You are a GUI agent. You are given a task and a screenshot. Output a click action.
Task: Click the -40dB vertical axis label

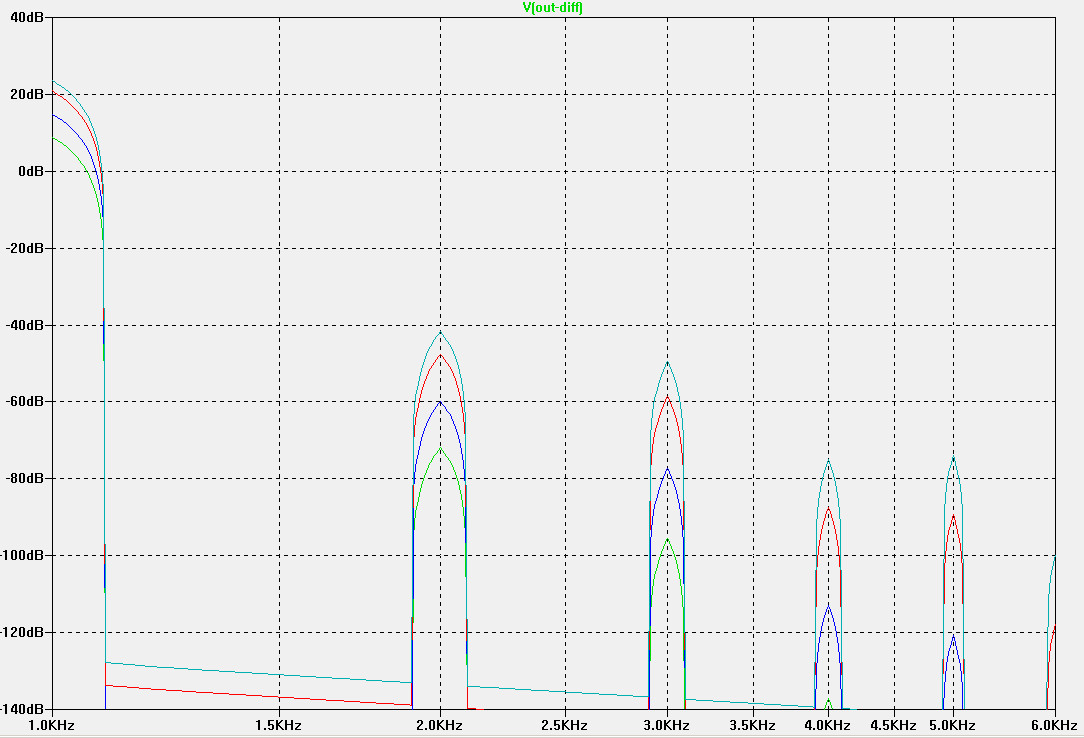point(25,325)
